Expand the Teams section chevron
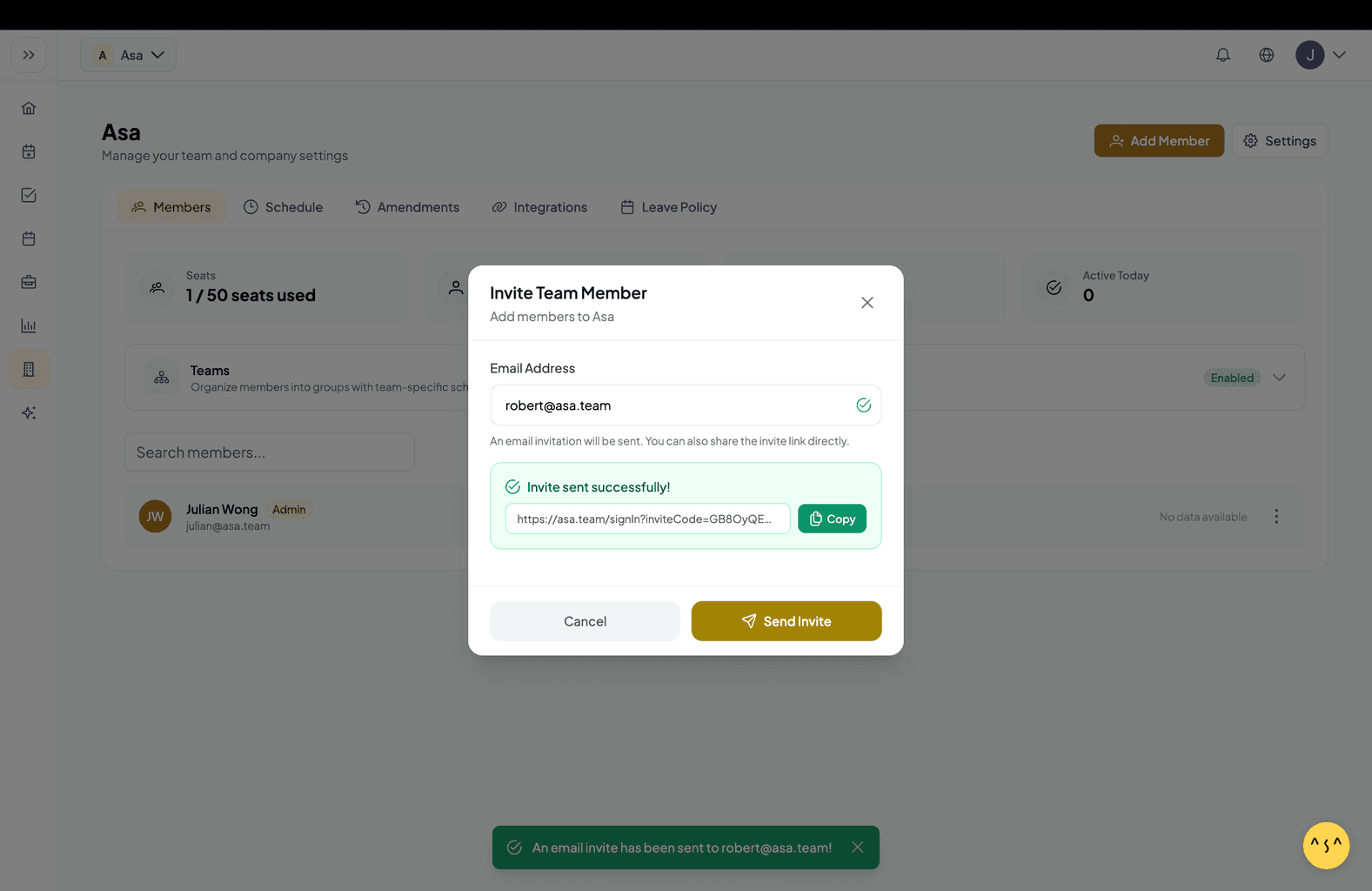The height and width of the screenshot is (891, 1372). tap(1278, 378)
